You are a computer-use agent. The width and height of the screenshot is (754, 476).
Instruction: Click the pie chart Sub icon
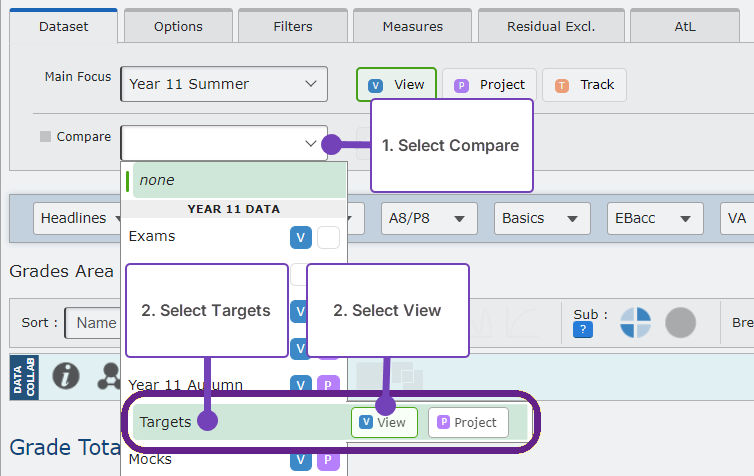(635, 323)
